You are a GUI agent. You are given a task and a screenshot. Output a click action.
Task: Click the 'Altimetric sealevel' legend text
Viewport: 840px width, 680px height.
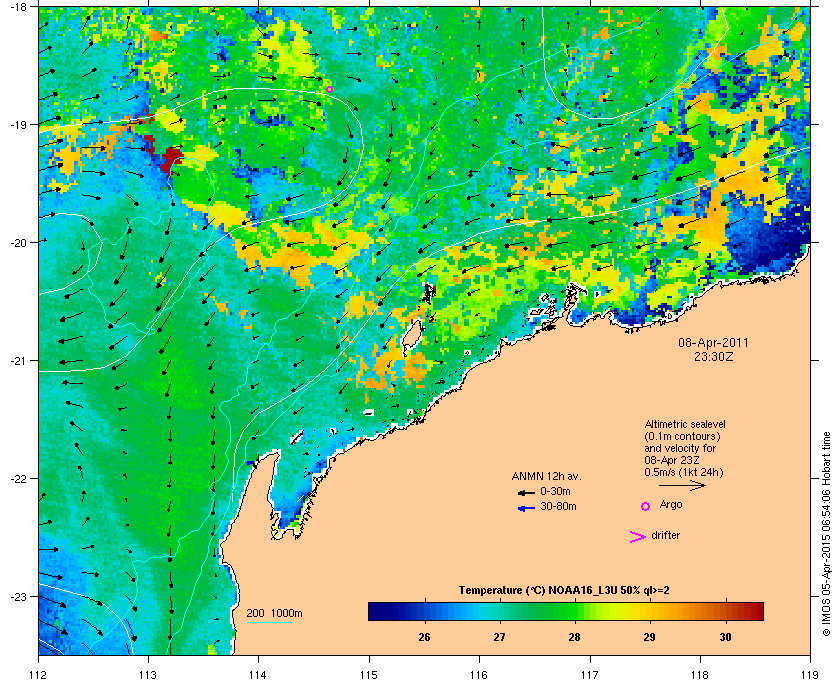(685, 424)
